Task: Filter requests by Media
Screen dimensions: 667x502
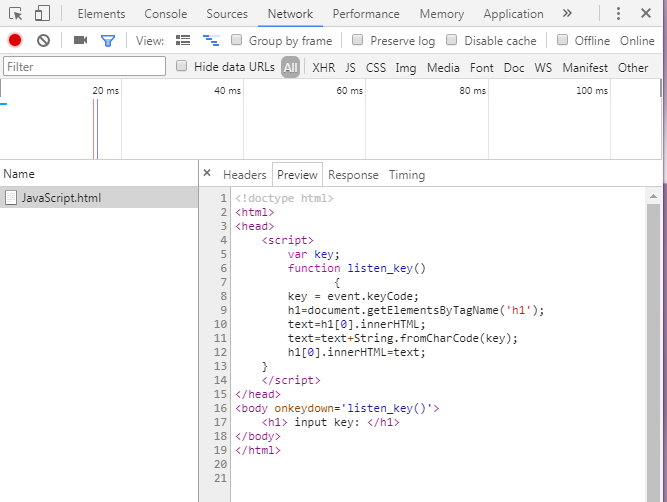Action: click(x=443, y=68)
